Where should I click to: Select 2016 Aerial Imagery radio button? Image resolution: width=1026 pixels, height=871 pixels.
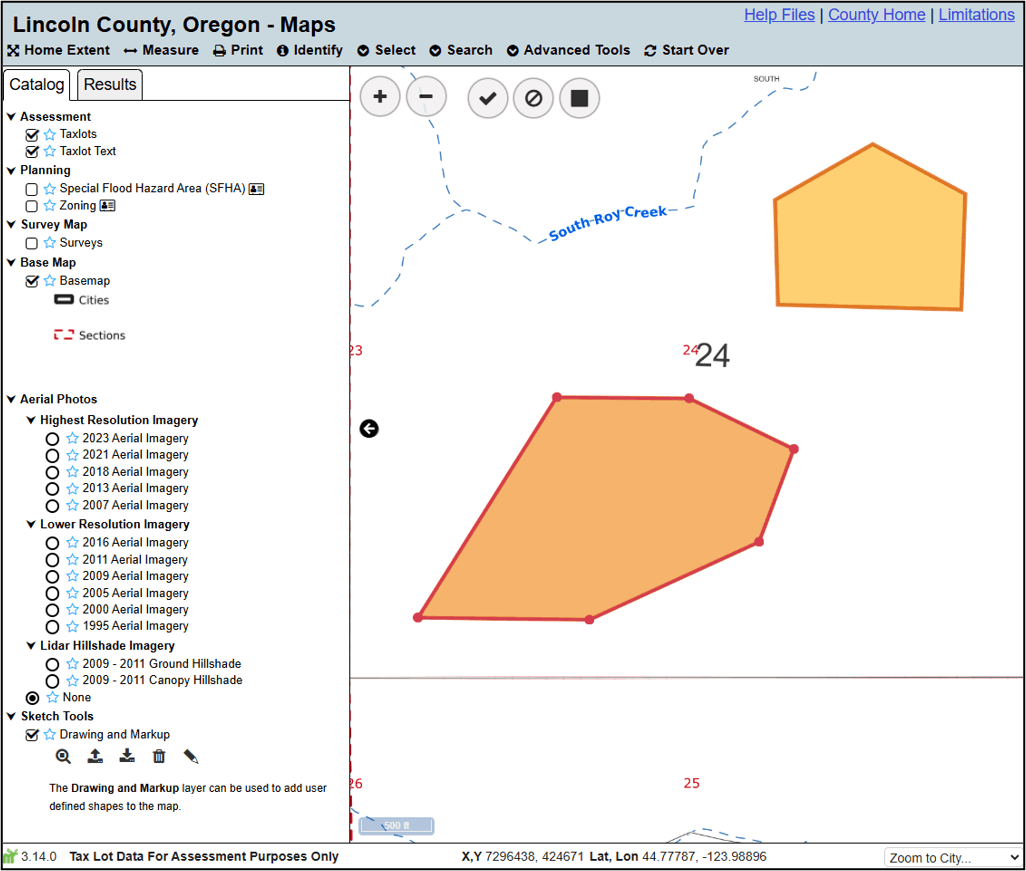(x=52, y=543)
